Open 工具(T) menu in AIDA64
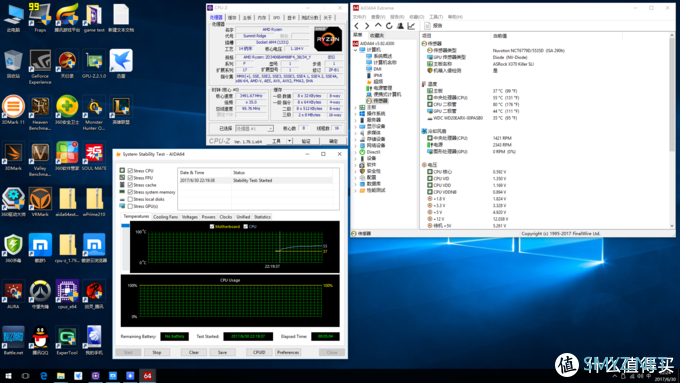The image size is (680, 383). pyautogui.click(x=436, y=17)
